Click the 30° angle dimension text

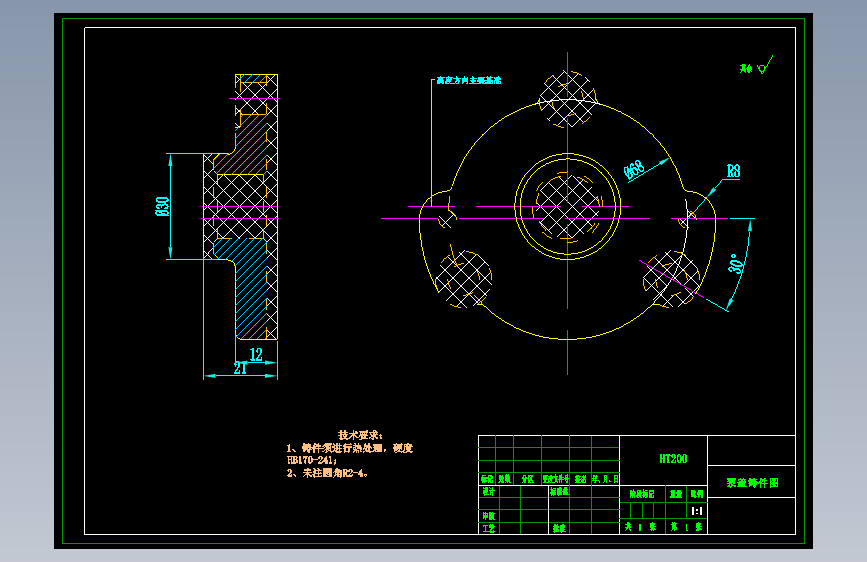(735, 264)
